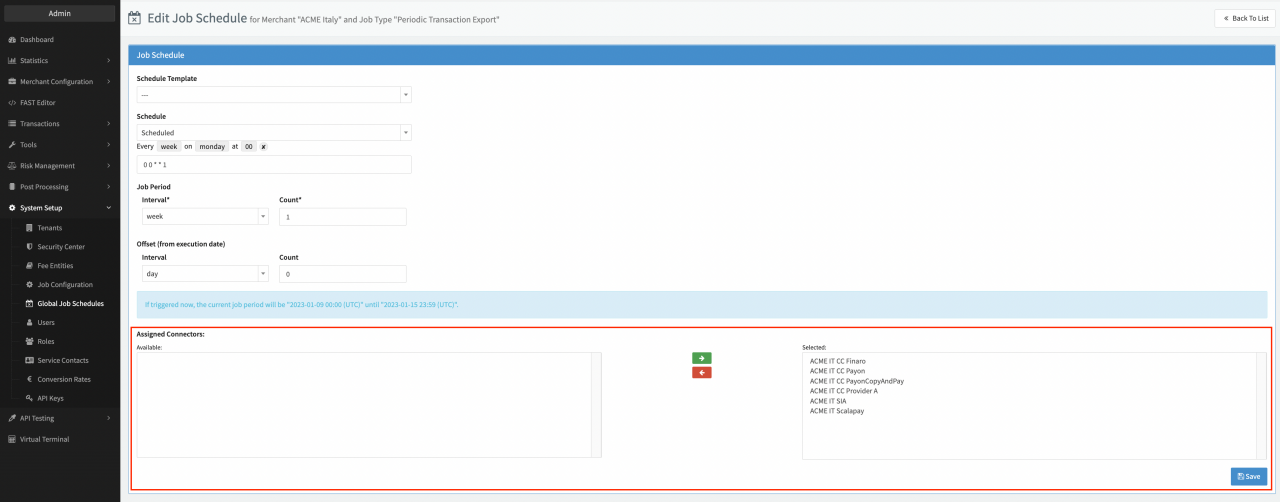Click the Dashboard icon in sidebar
The image size is (1280, 502).
pyautogui.click(x=12, y=40)
